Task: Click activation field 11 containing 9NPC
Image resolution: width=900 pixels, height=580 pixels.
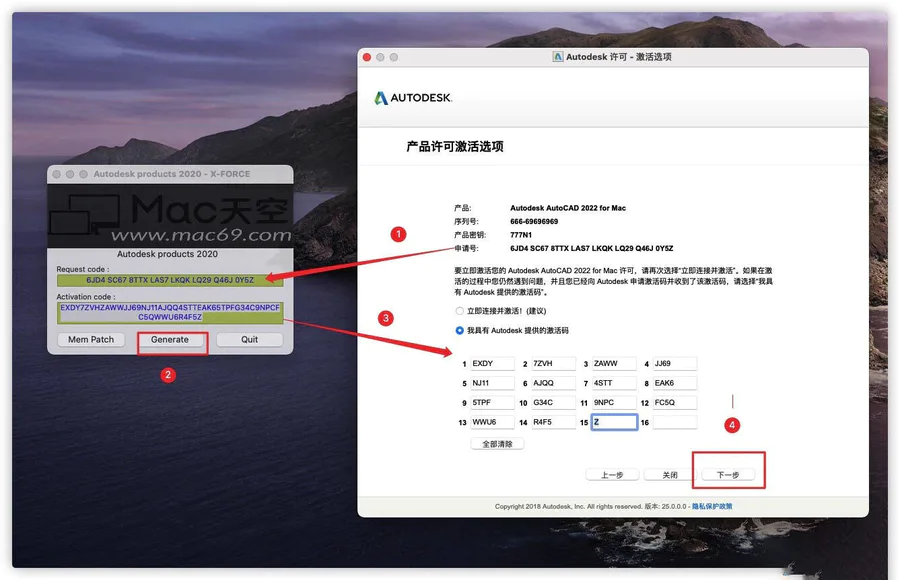Action: click(614, 403)
